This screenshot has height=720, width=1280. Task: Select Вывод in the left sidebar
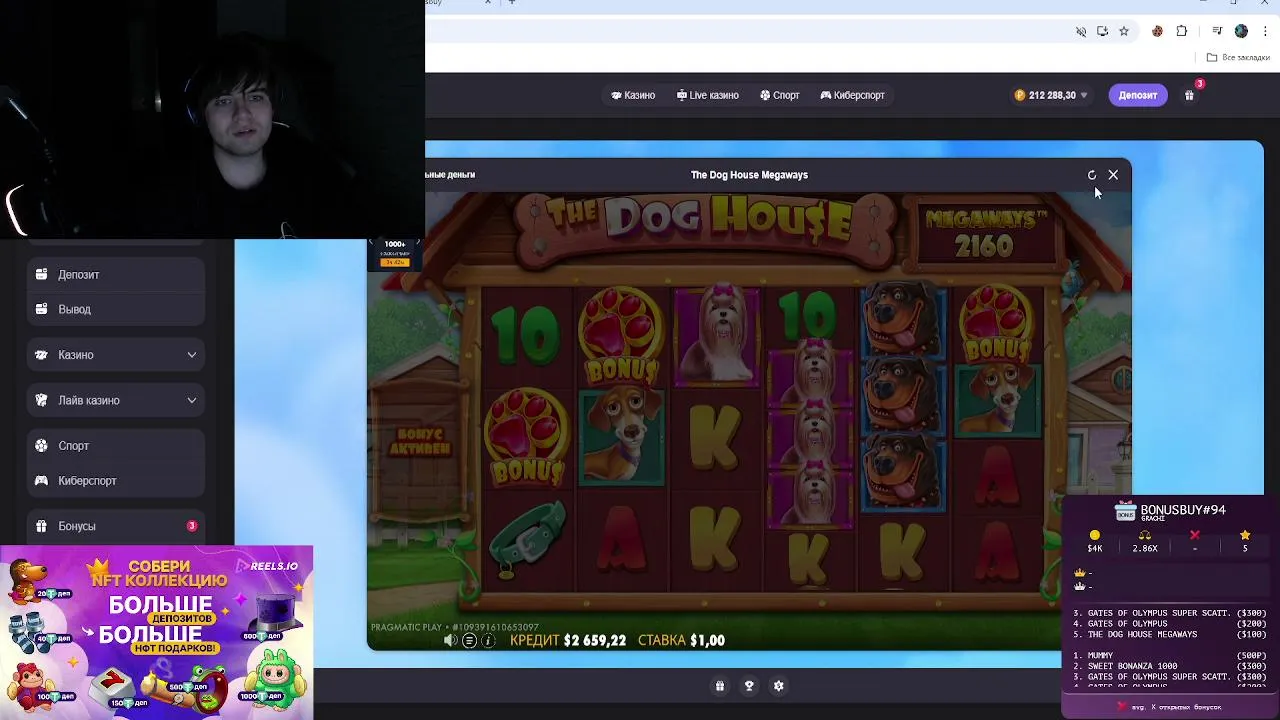(x=116, y=309)
